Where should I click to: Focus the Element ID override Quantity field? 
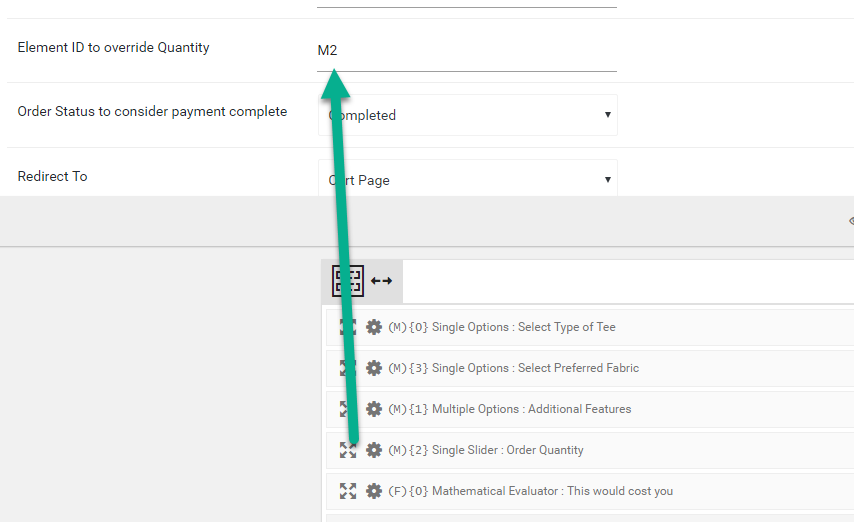pyautogui.click(x=467, y=51)
